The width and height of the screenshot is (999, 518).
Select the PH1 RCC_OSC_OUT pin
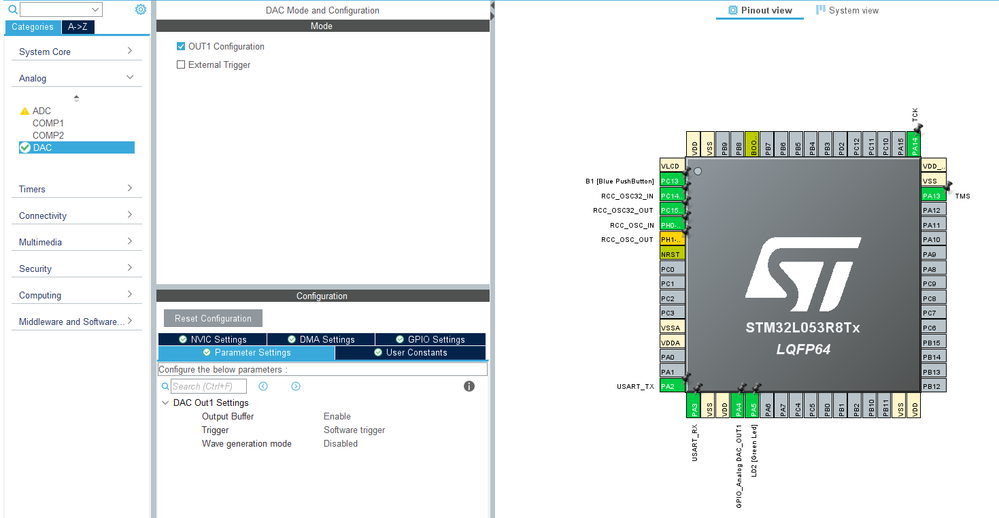672,240
